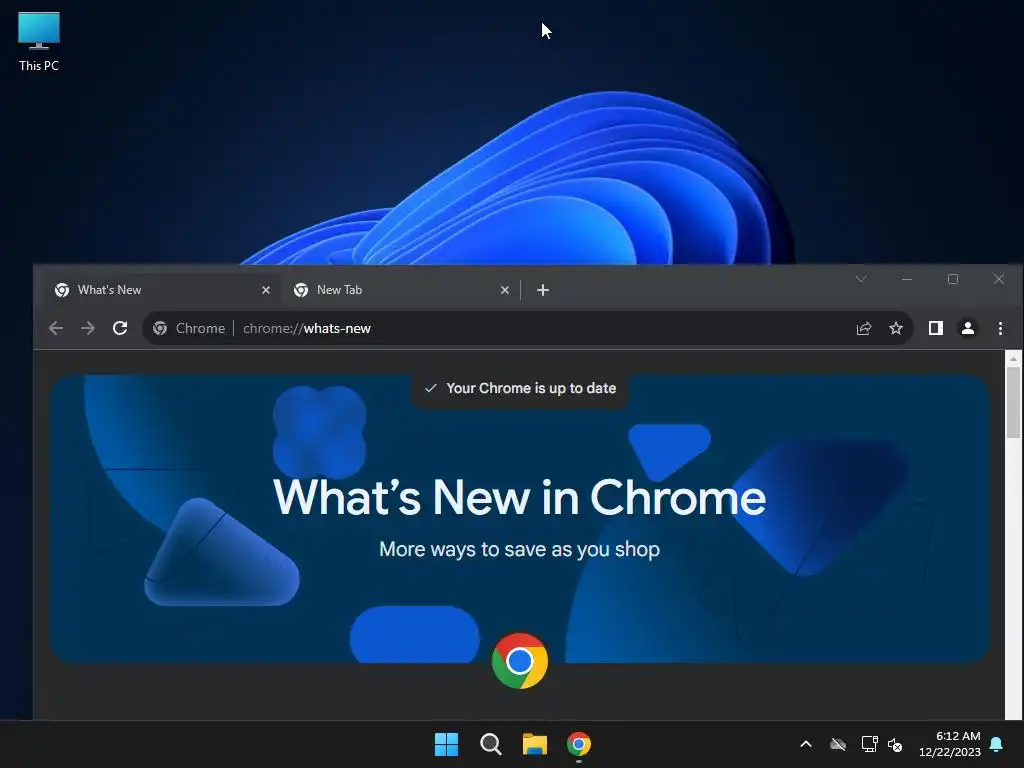Click 'What's New in Chrome' heading
The width and height of the screenshot is (1024, 768).
519,498
